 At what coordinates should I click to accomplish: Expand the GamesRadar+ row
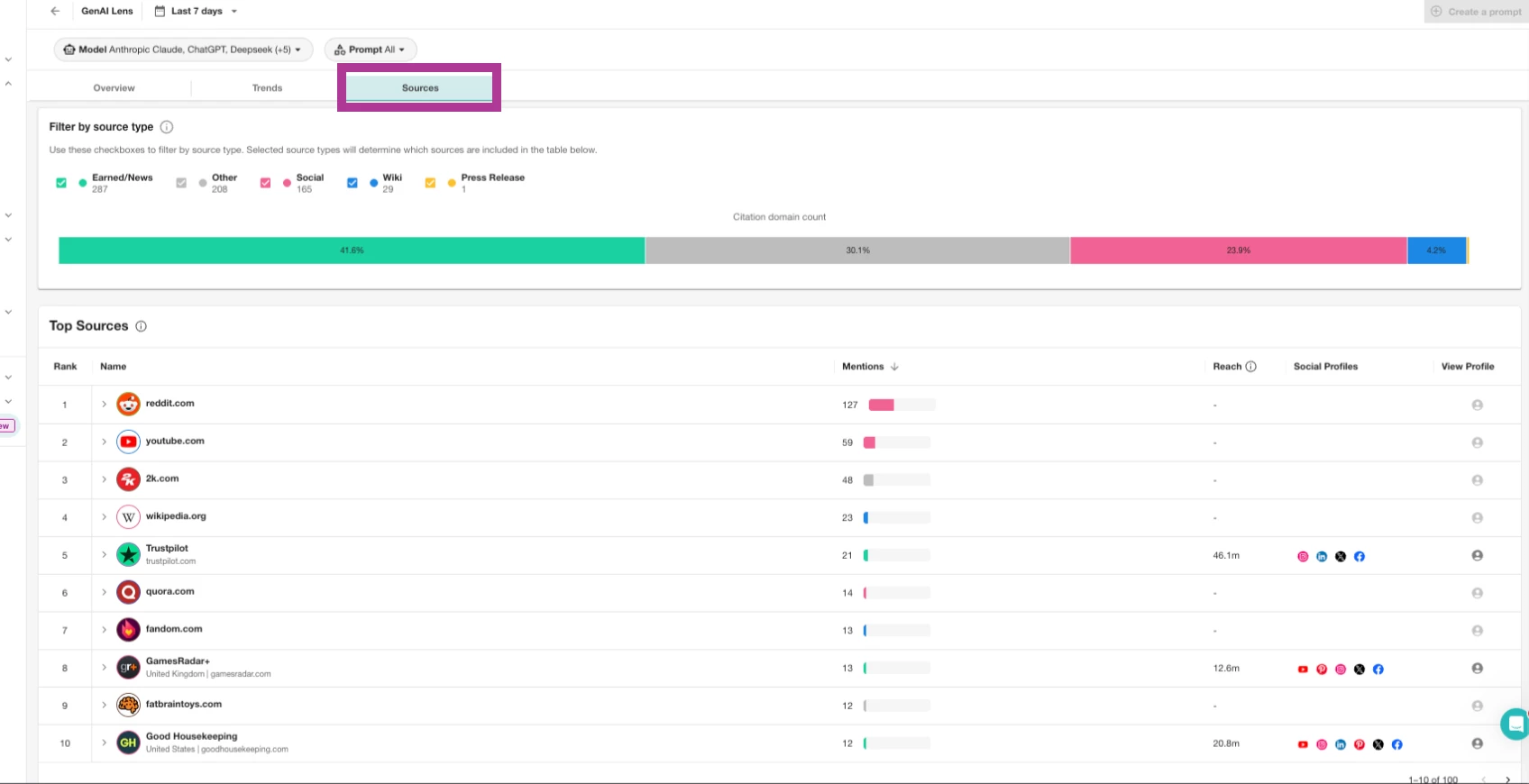[104, 667]
